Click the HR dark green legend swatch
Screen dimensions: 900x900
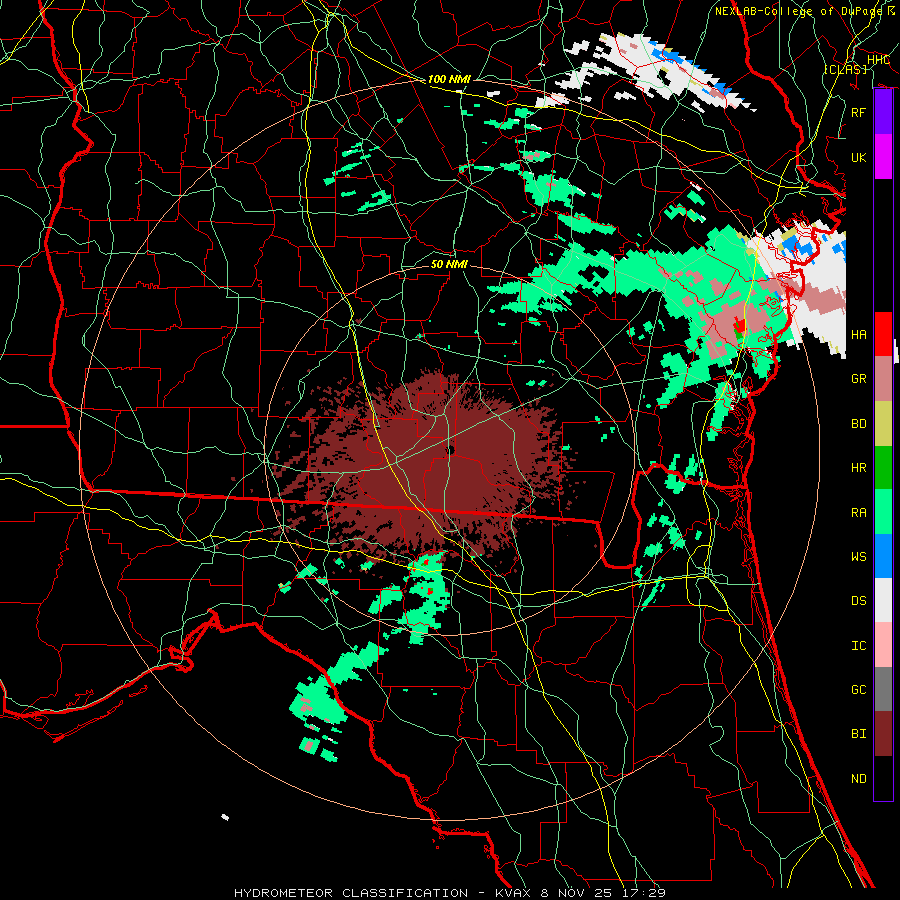tap(883, 467)
